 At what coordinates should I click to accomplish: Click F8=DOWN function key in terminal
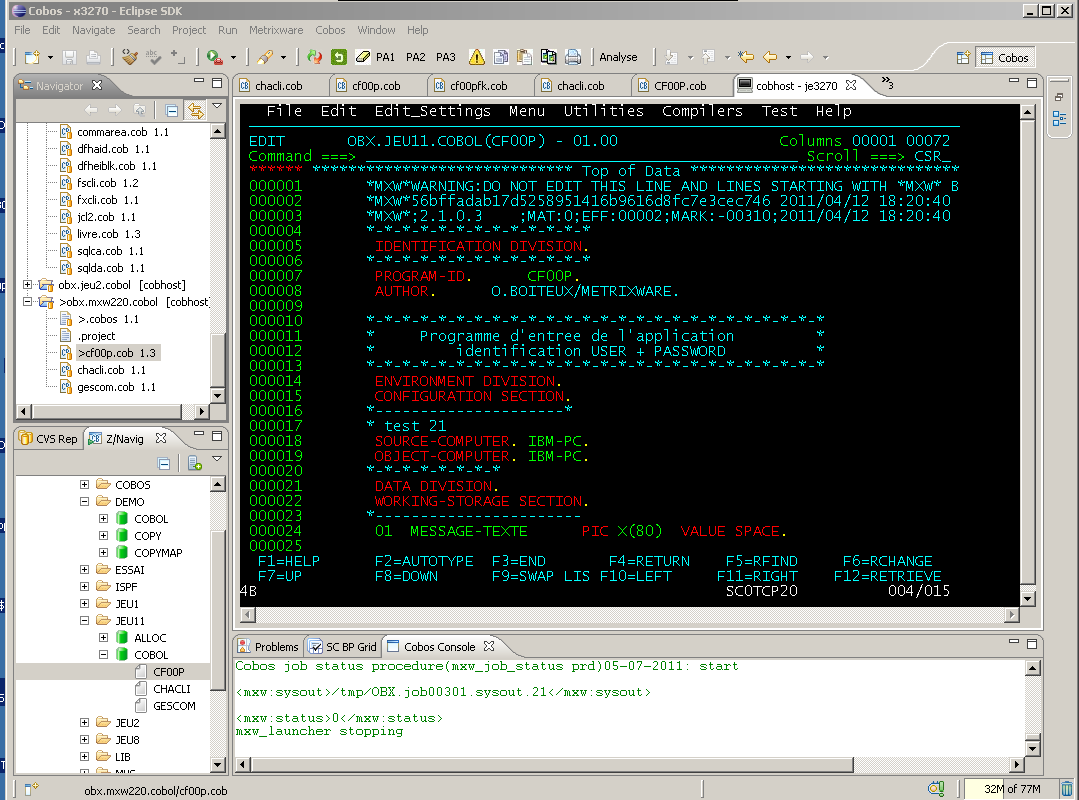click(406, 576)
